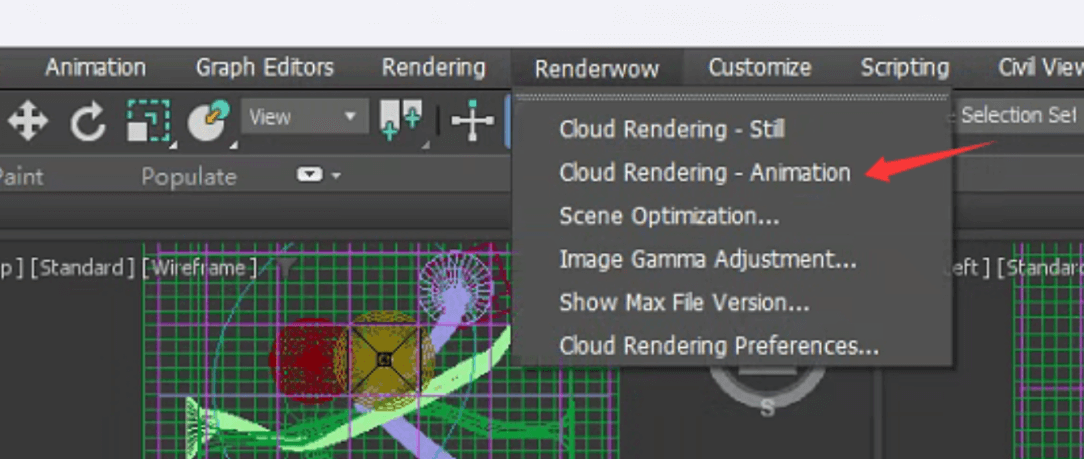Screen dimensions: 1084x459
Task: Toggle the ribbon minimize button
Action: click(310, 176)
